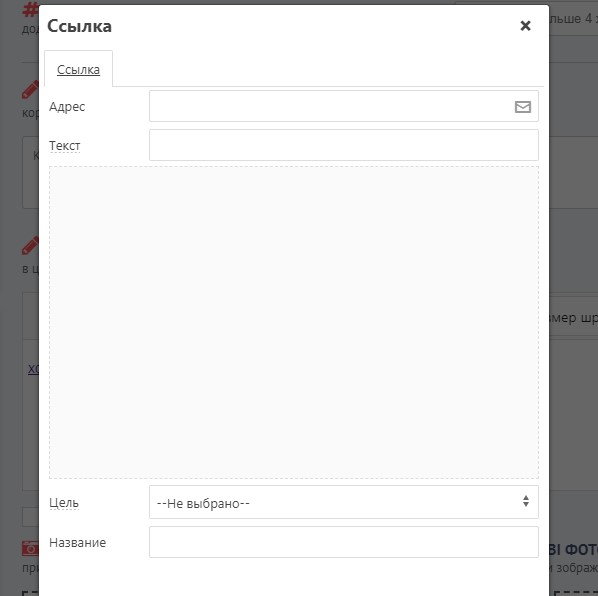Close the Ссылка dialog with the X

pyautogui.click(x=525, y=26)
